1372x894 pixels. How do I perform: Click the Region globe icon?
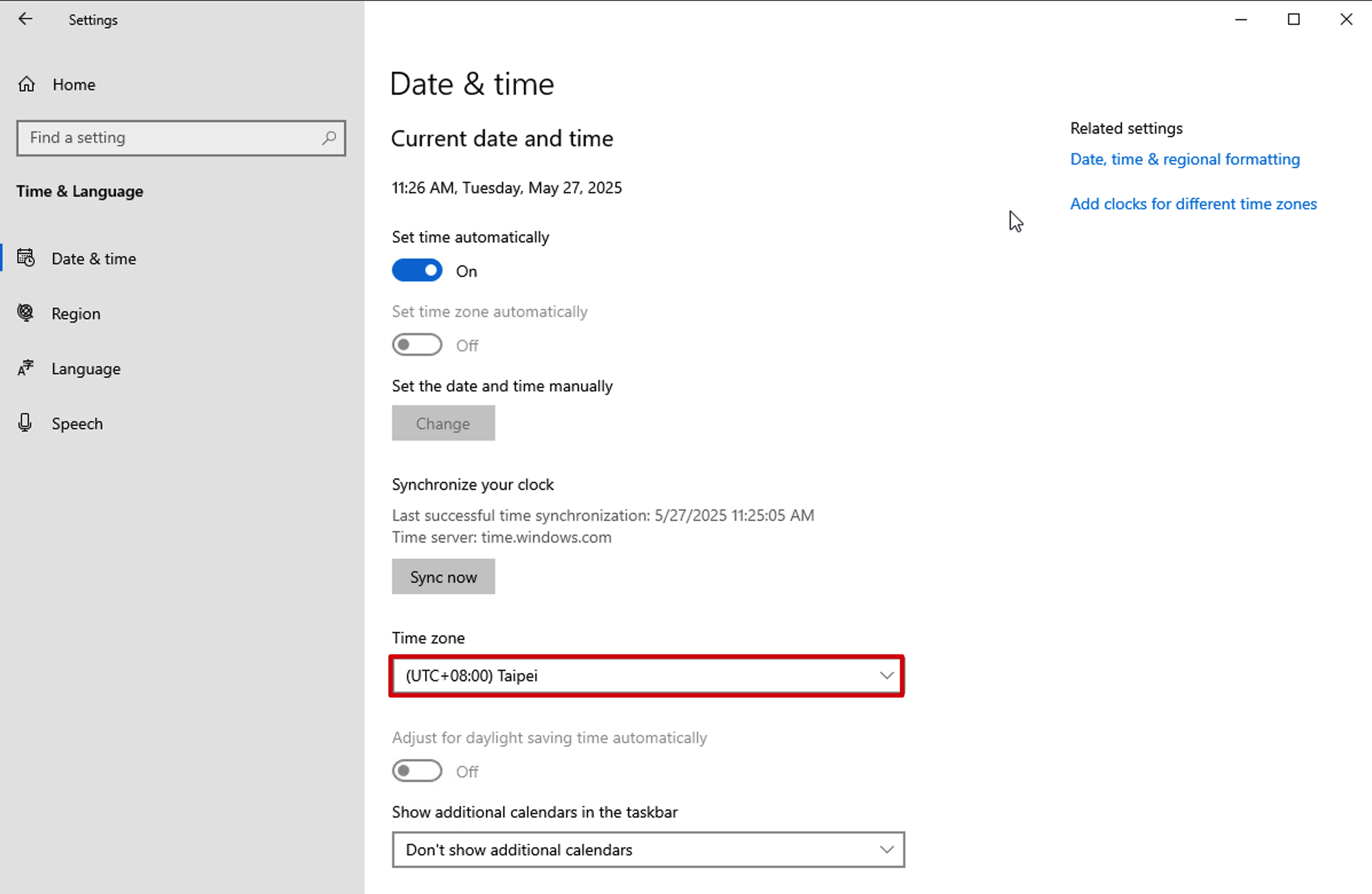pyautogui.click(x=26, y=312)
